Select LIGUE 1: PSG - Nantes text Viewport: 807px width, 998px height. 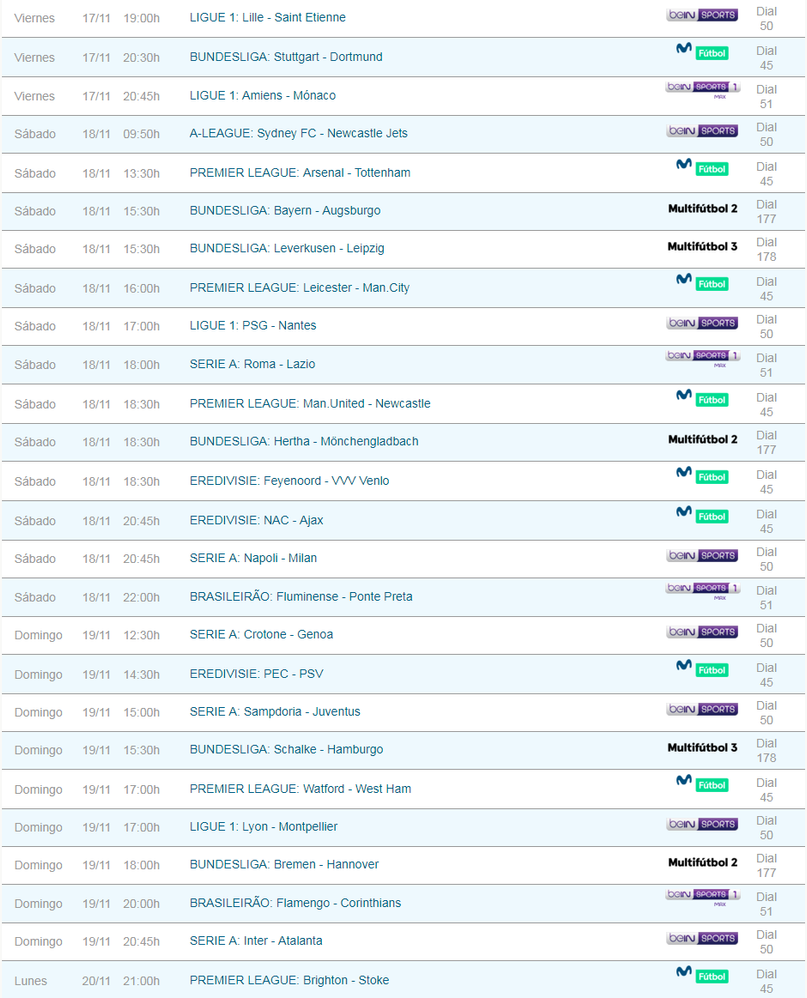coord(253,325)
